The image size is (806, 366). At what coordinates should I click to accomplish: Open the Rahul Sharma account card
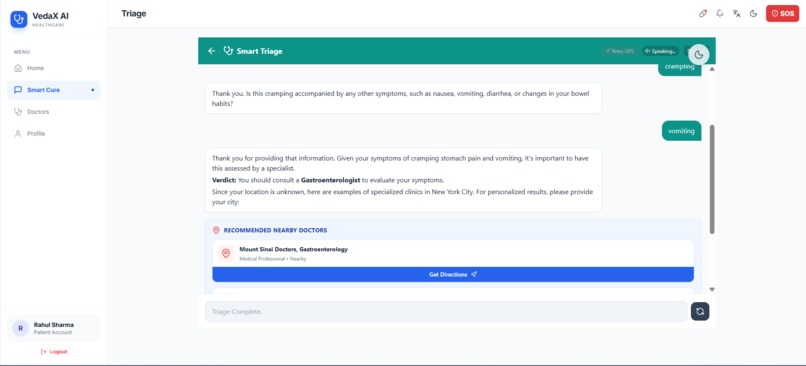(54, 328)
